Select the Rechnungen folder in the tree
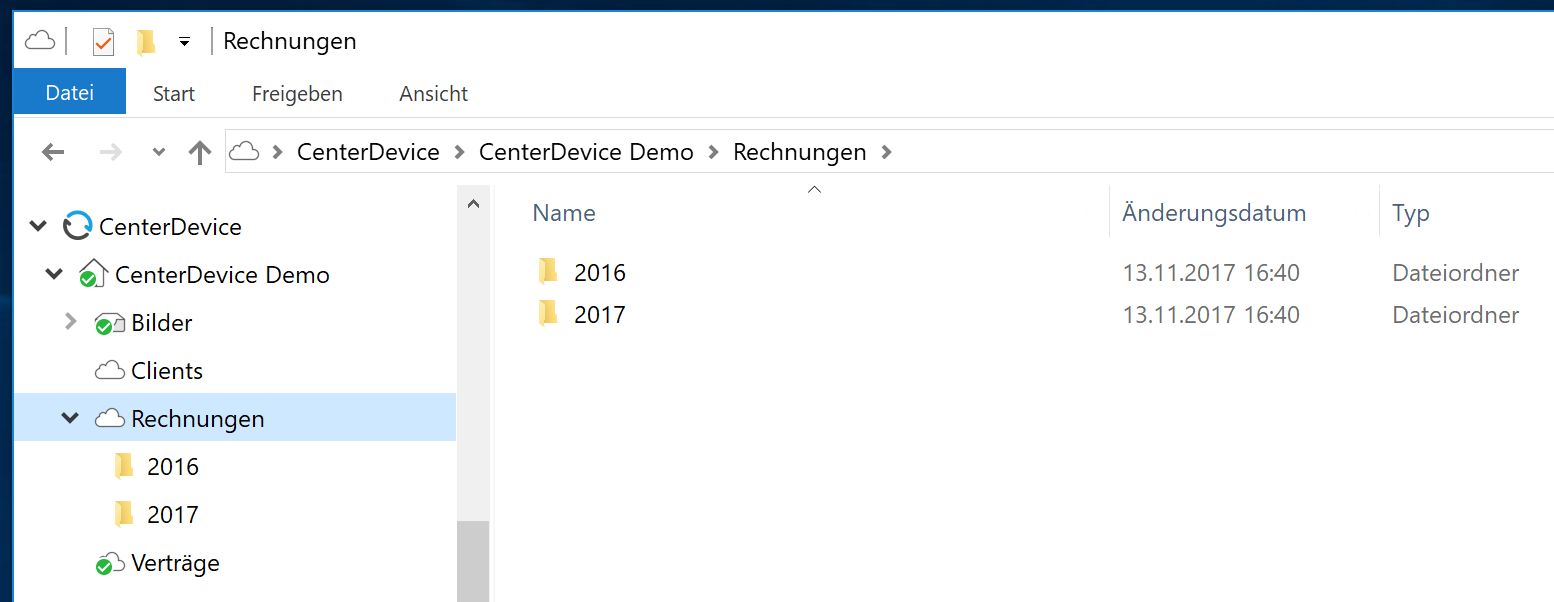 198,419
